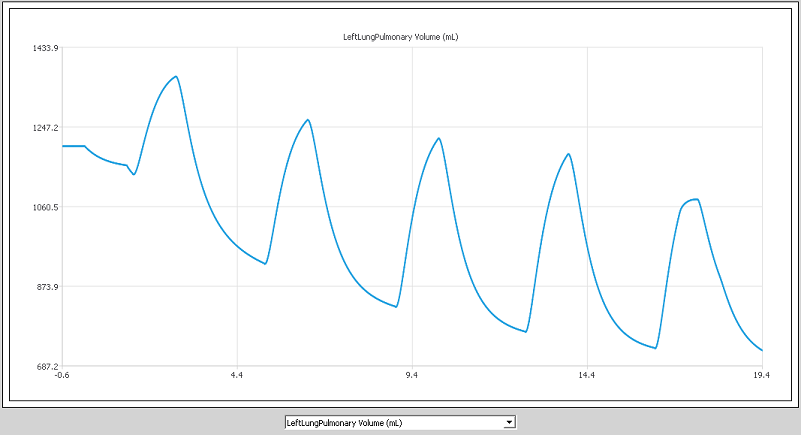Click the 687.2 y-axis minimum label
Image resolution: width=801 pixels, height=435 pixels.
point(47,367)
